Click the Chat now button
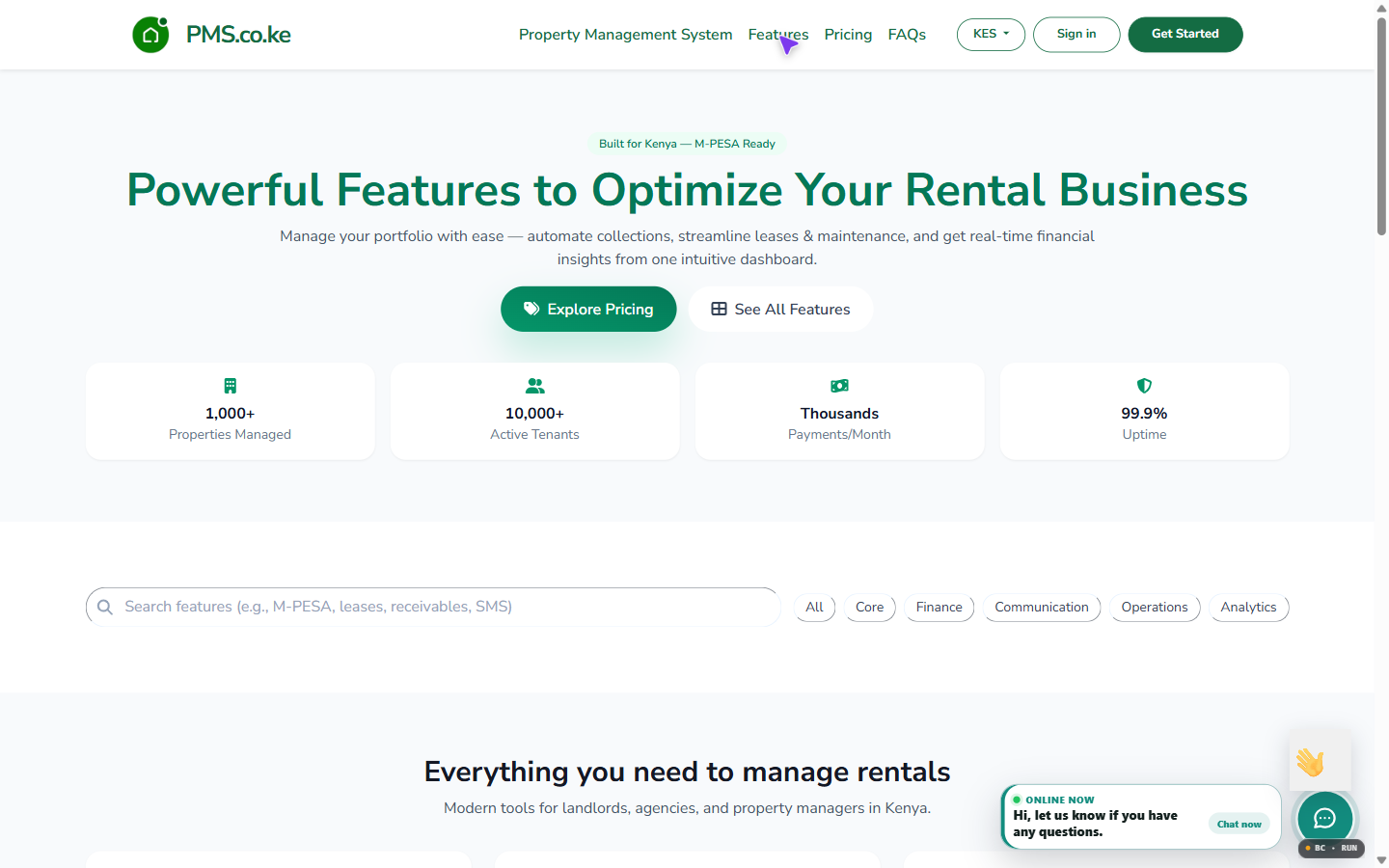Image resolution: width=1389 pixels, height=868 pixels. [x=1239, y=824]
